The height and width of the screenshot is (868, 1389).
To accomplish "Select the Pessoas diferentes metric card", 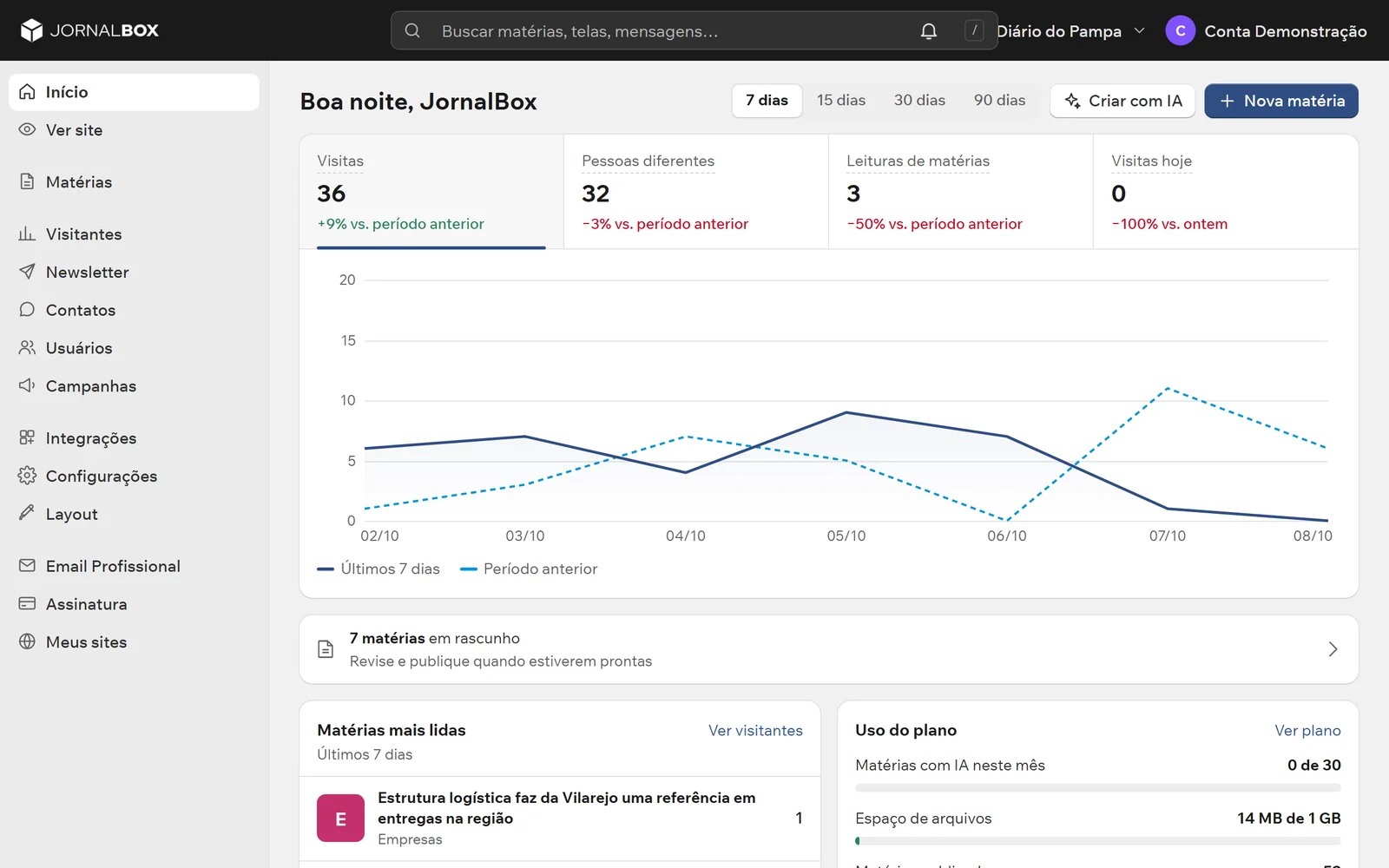I will coord(696,192).
